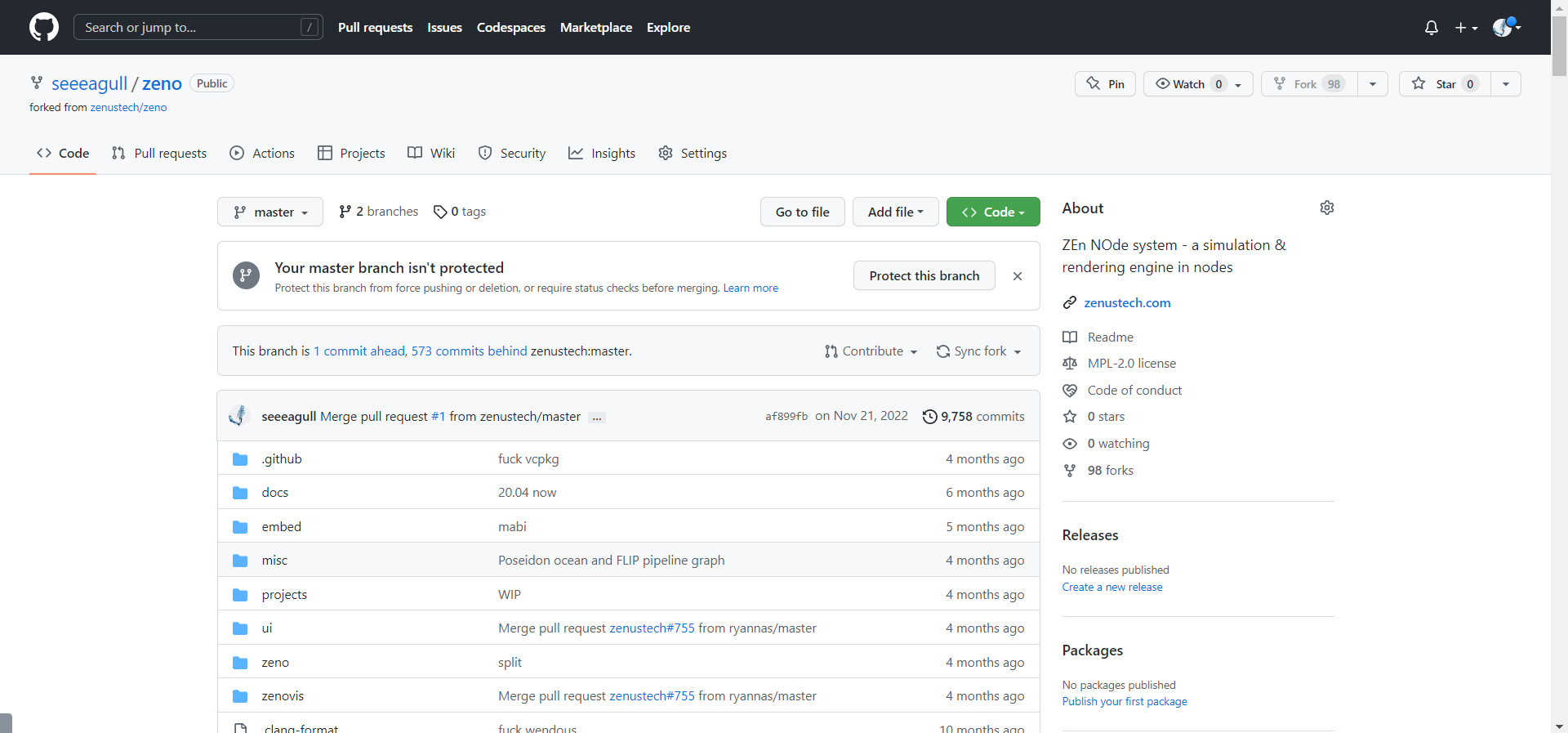Pin this repository
1568x733 pixels.
point(1105,83)
